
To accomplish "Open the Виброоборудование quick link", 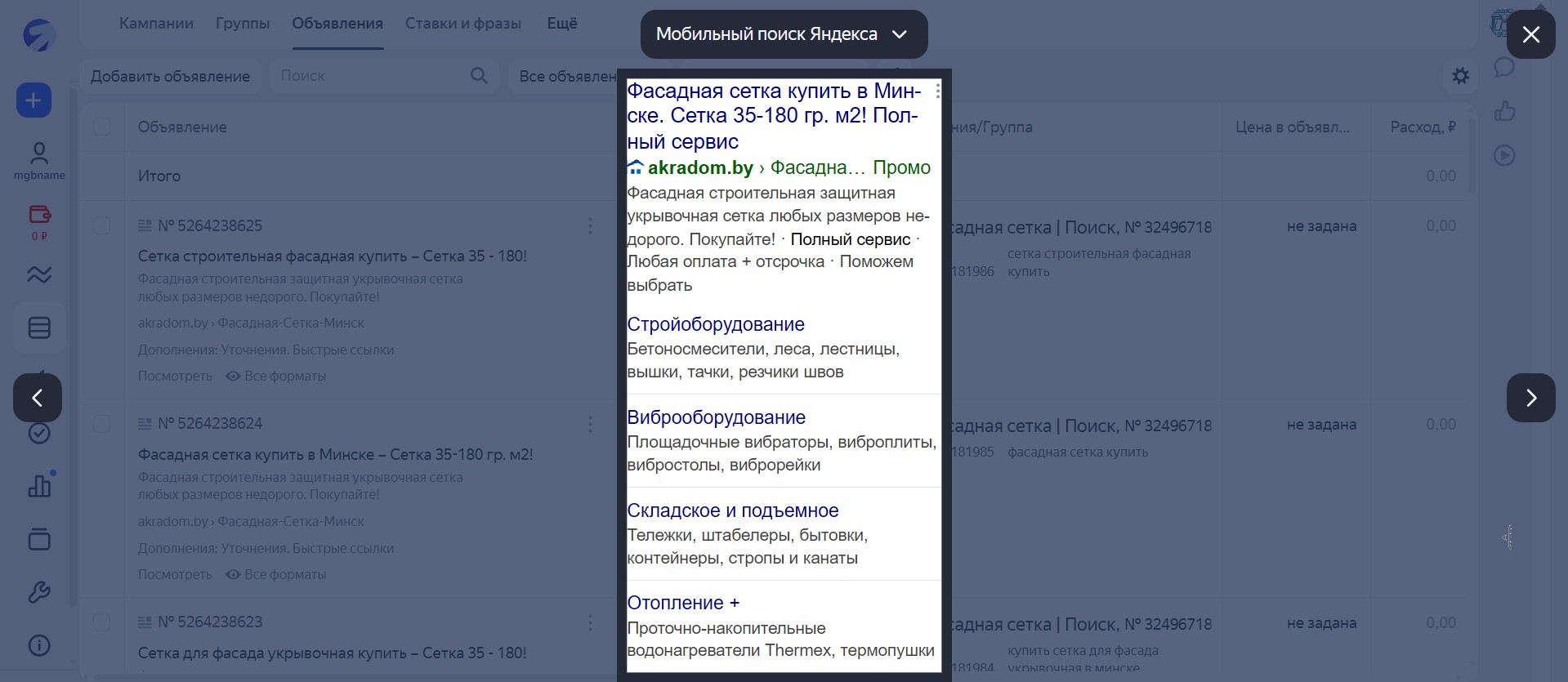I will click(716, 417).
